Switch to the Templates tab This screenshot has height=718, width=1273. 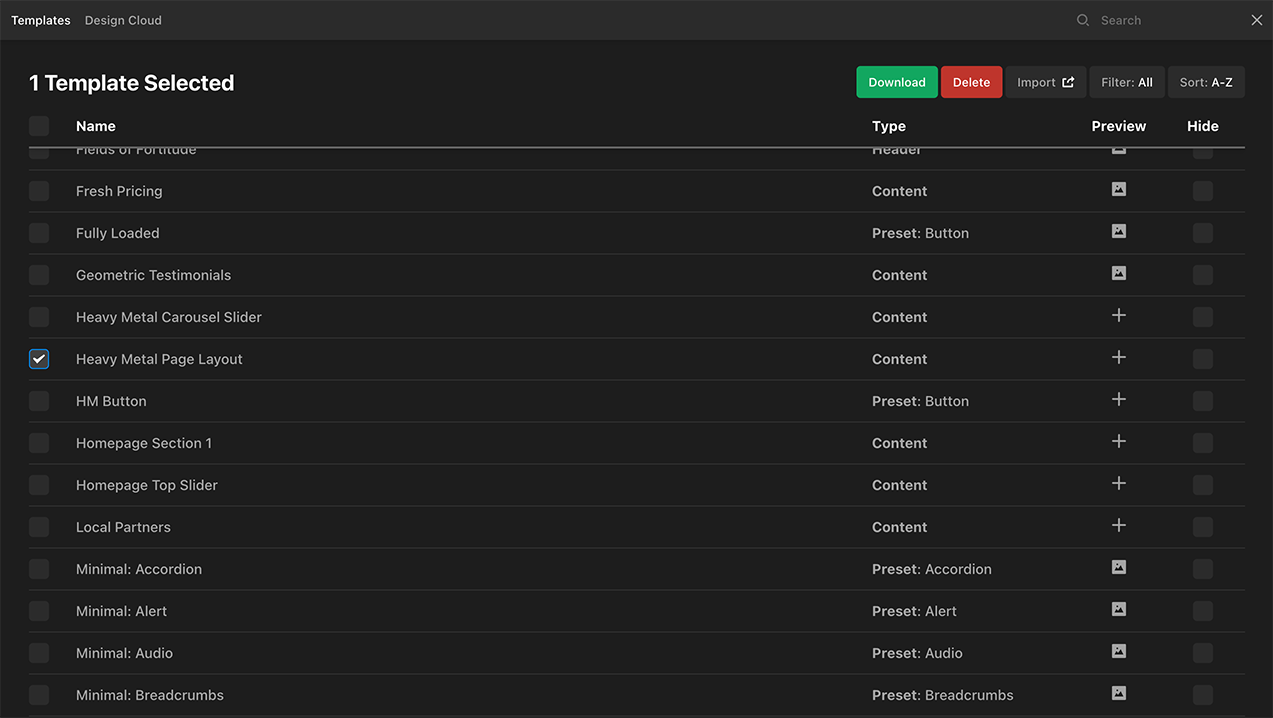click(x=41, y=20)
